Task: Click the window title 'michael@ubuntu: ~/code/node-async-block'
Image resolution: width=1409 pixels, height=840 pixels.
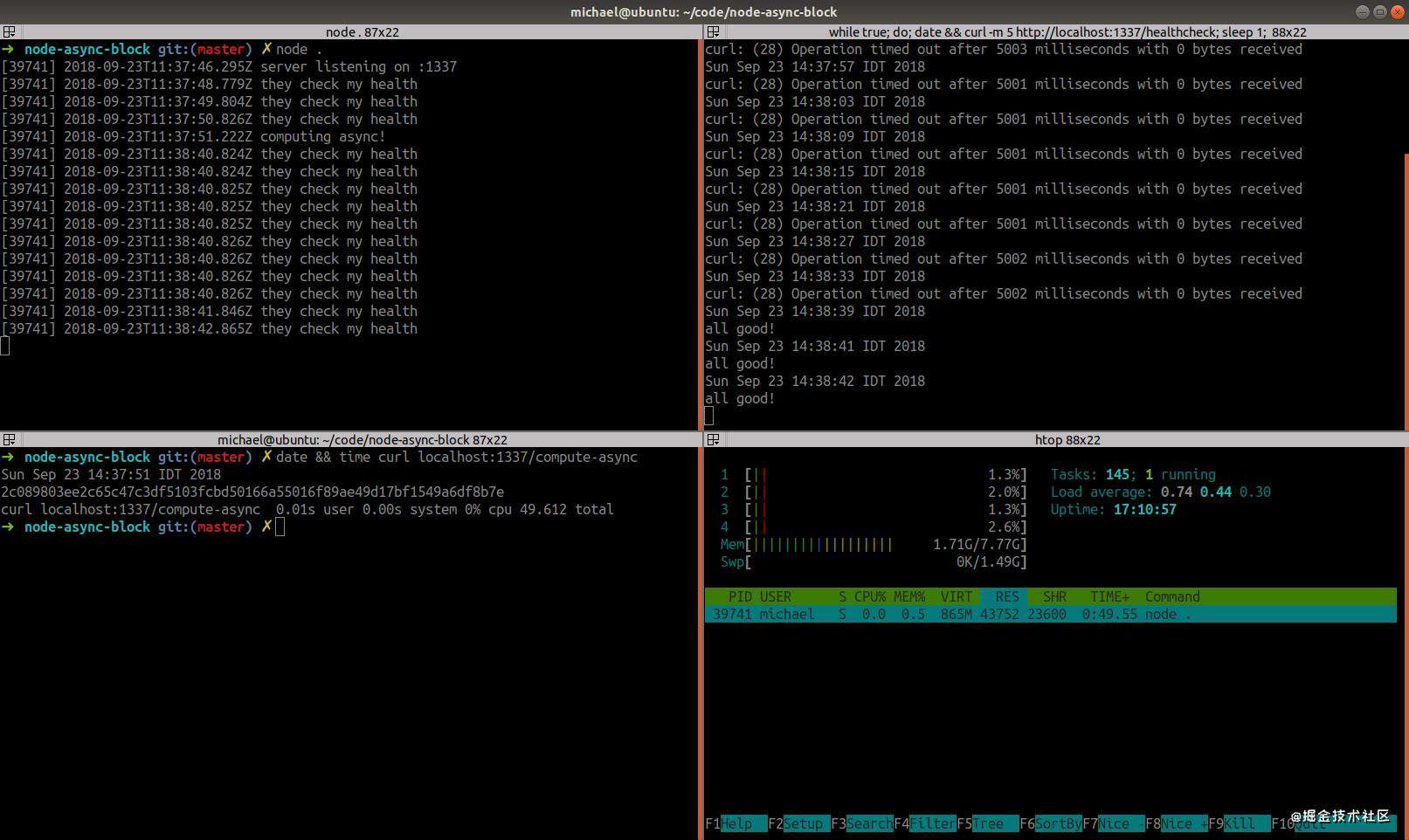Action: (x=704, y=11)
